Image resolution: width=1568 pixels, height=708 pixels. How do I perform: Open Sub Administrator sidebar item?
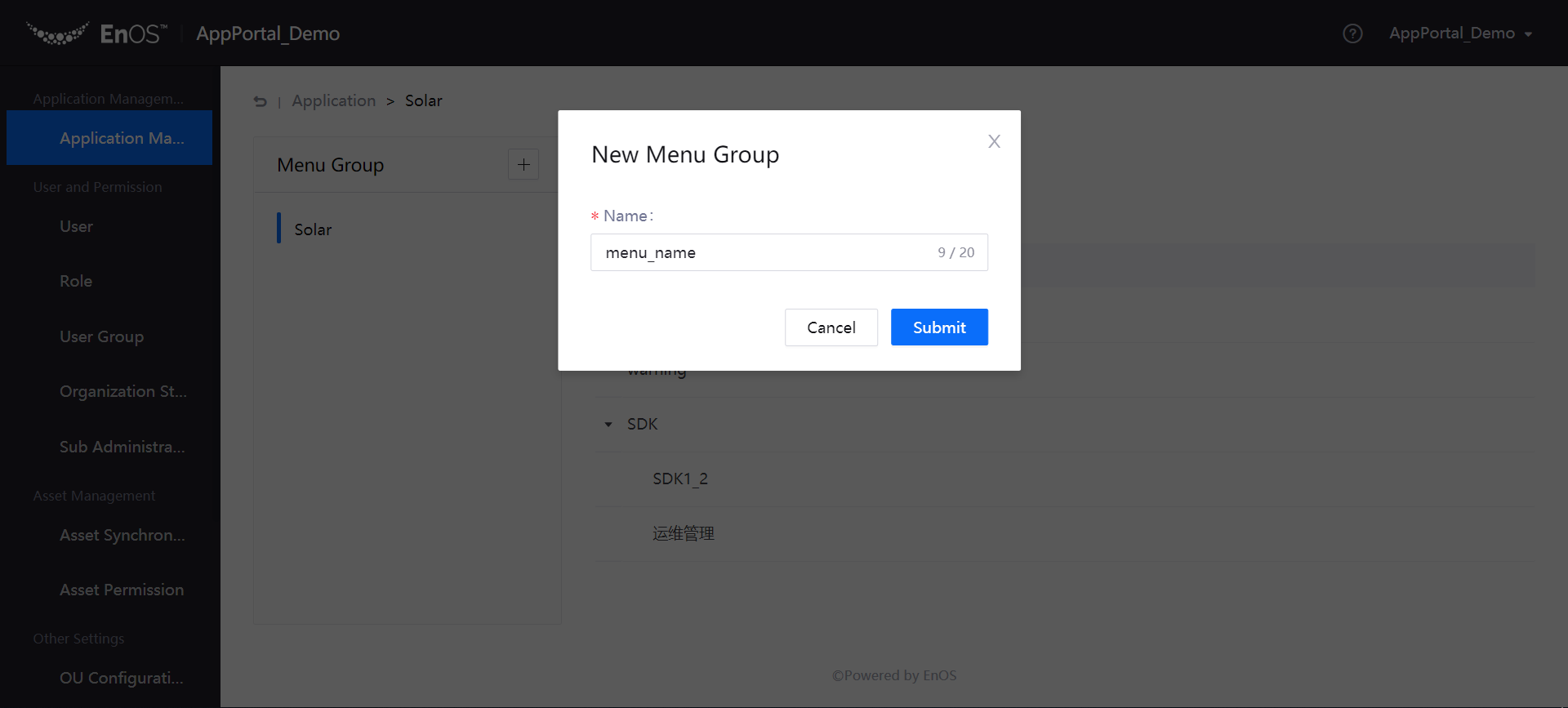[x=122, y=447]
